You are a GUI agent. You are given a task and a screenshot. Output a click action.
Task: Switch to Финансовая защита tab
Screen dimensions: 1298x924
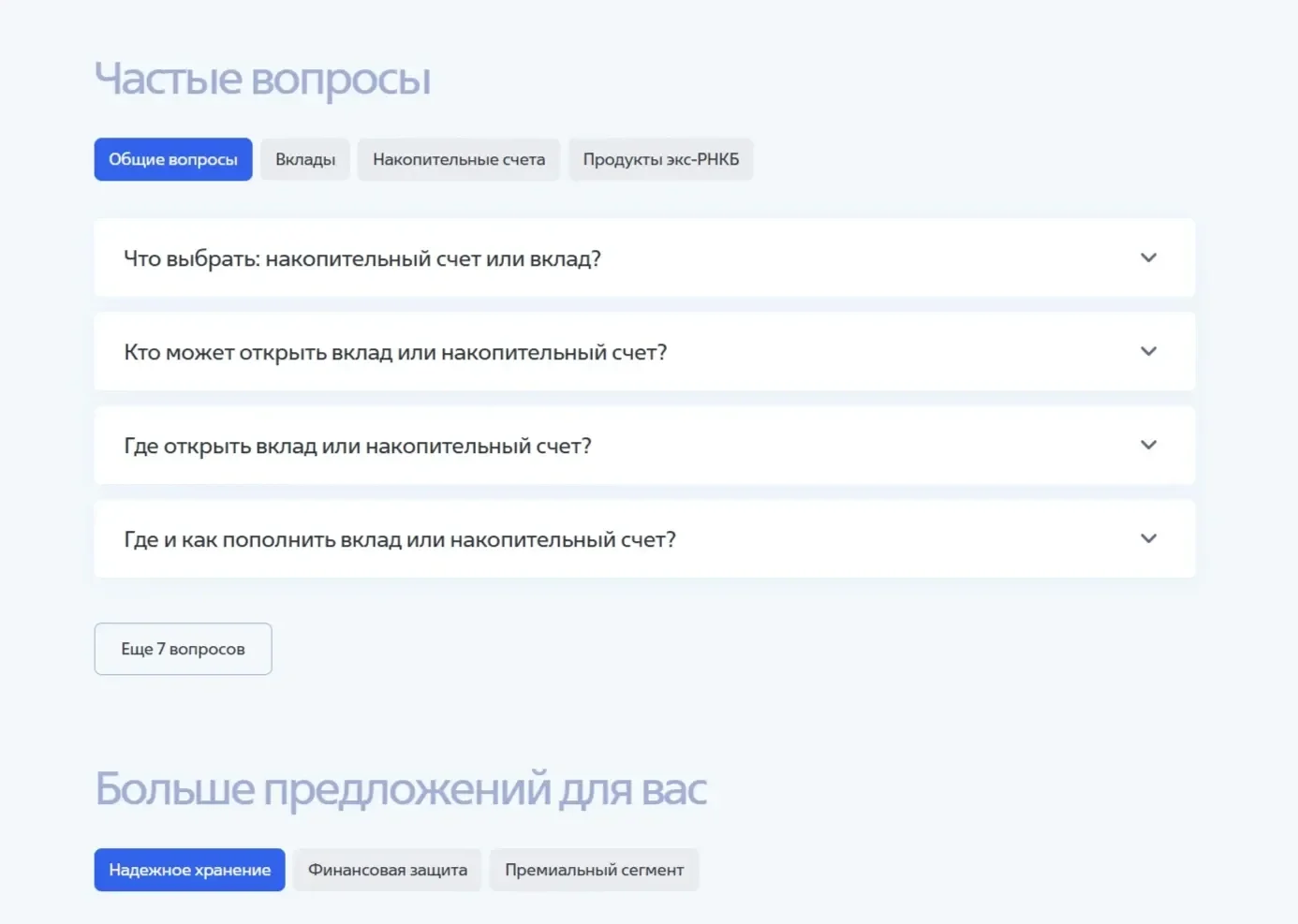click(x=388, y=870)
